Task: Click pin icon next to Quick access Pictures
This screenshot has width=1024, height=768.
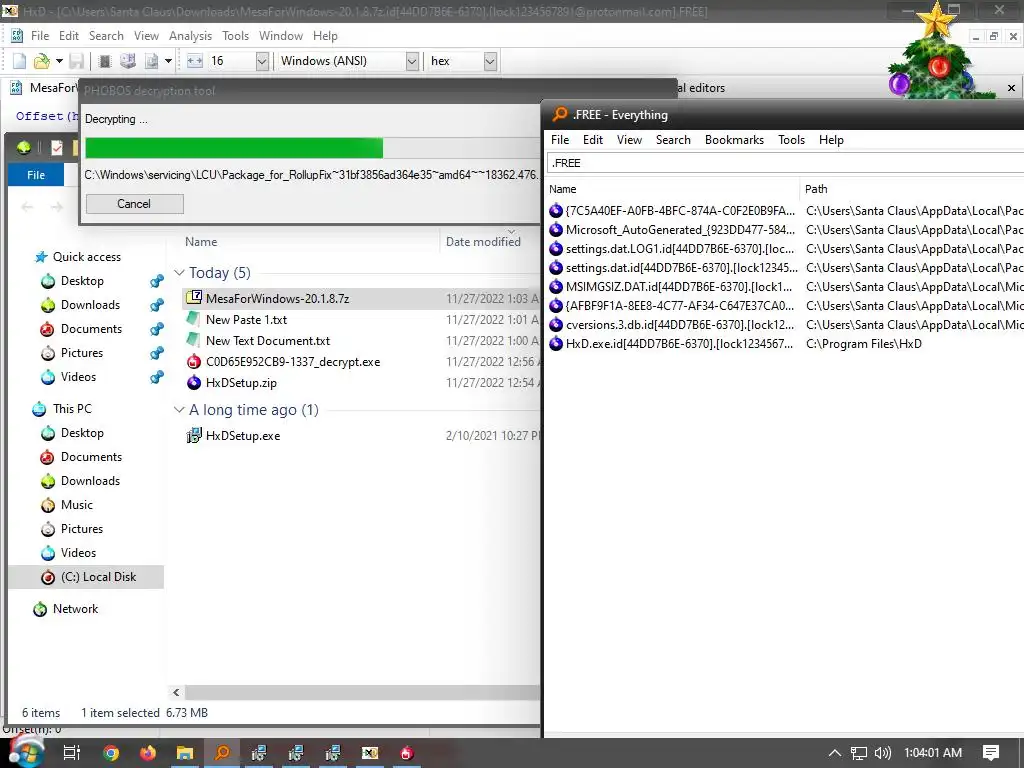Action: pos(156,353)
